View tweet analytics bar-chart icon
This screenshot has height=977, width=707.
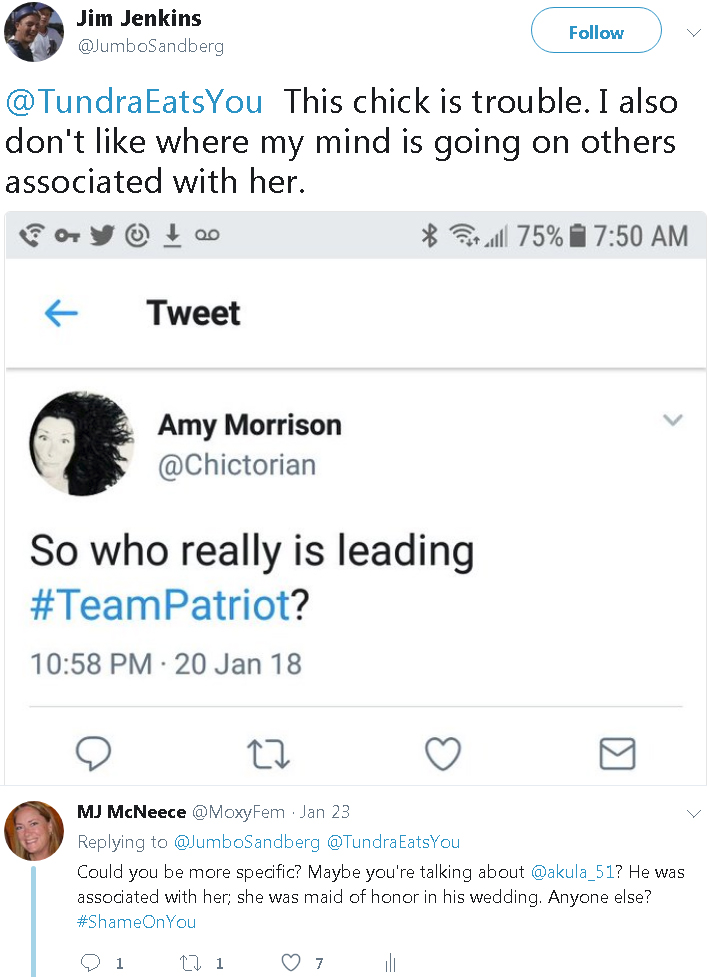pos(390,963)
